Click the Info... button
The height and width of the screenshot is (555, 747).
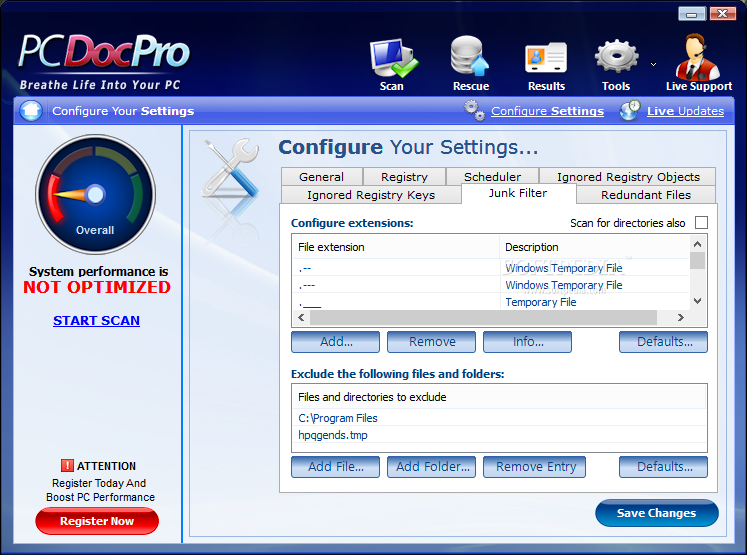point(527,342)
